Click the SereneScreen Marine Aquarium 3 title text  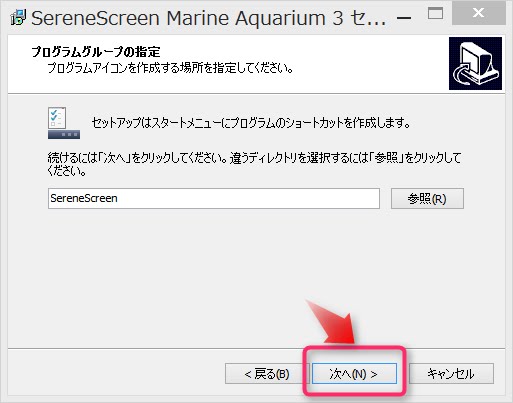click(209, 18)
